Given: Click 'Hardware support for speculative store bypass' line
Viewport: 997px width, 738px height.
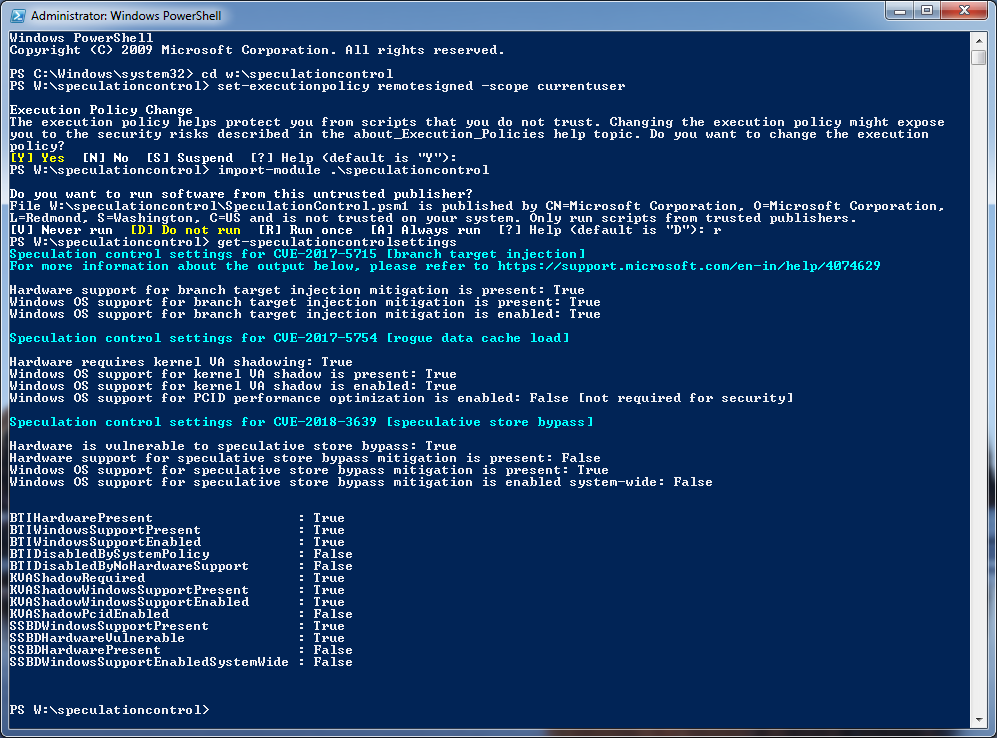Looking at the screenshot, I should (x=305, y=458).
